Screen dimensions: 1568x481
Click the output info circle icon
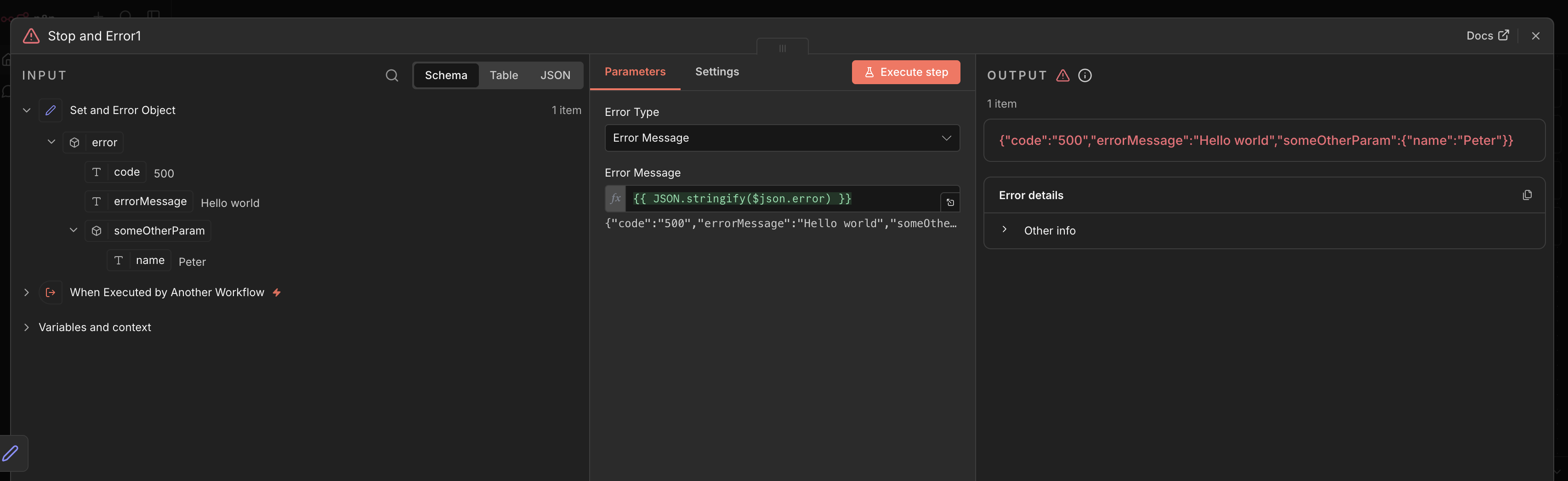1084,75
